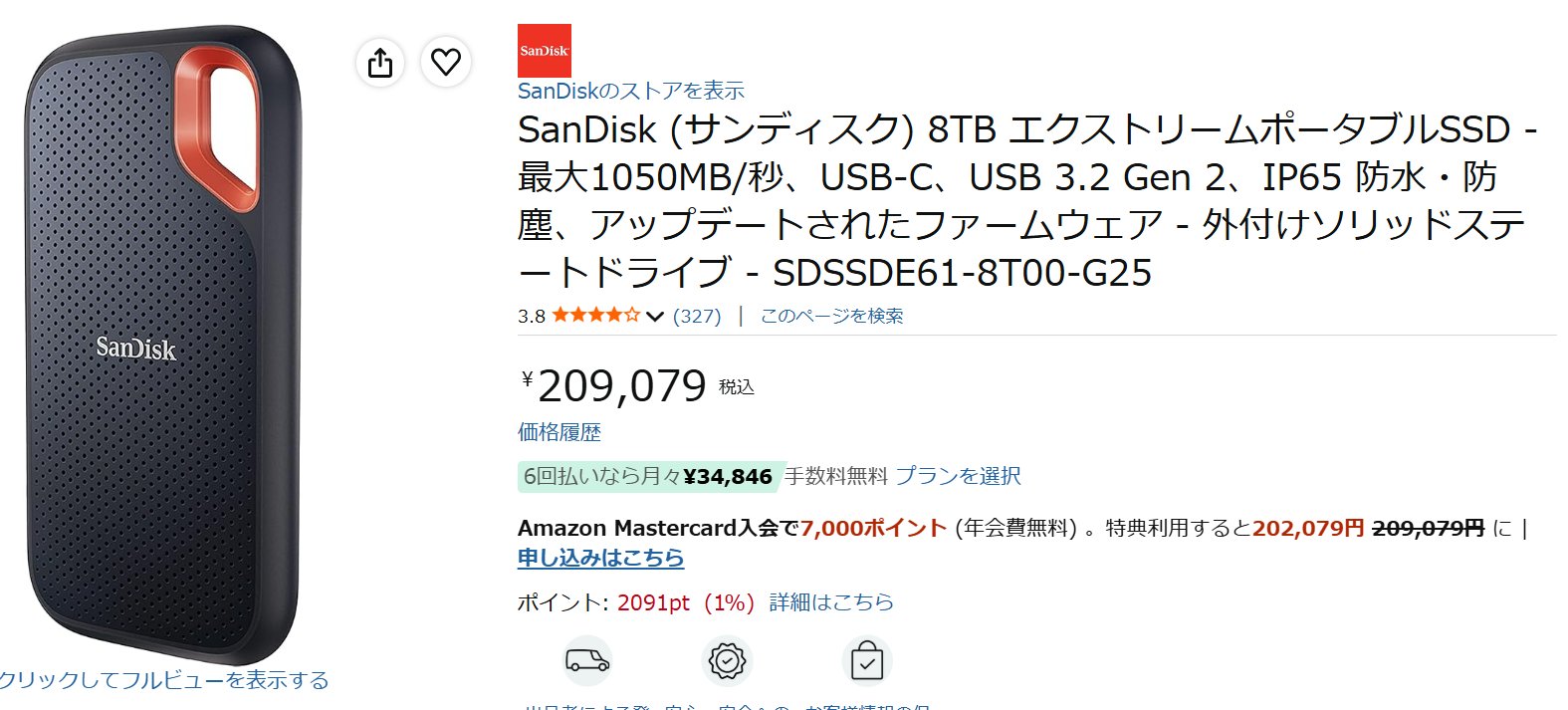This screenshot has height=710, width=1568.
Task: Open the 価格履歴 price history link
Action: [x=560, y=432]
